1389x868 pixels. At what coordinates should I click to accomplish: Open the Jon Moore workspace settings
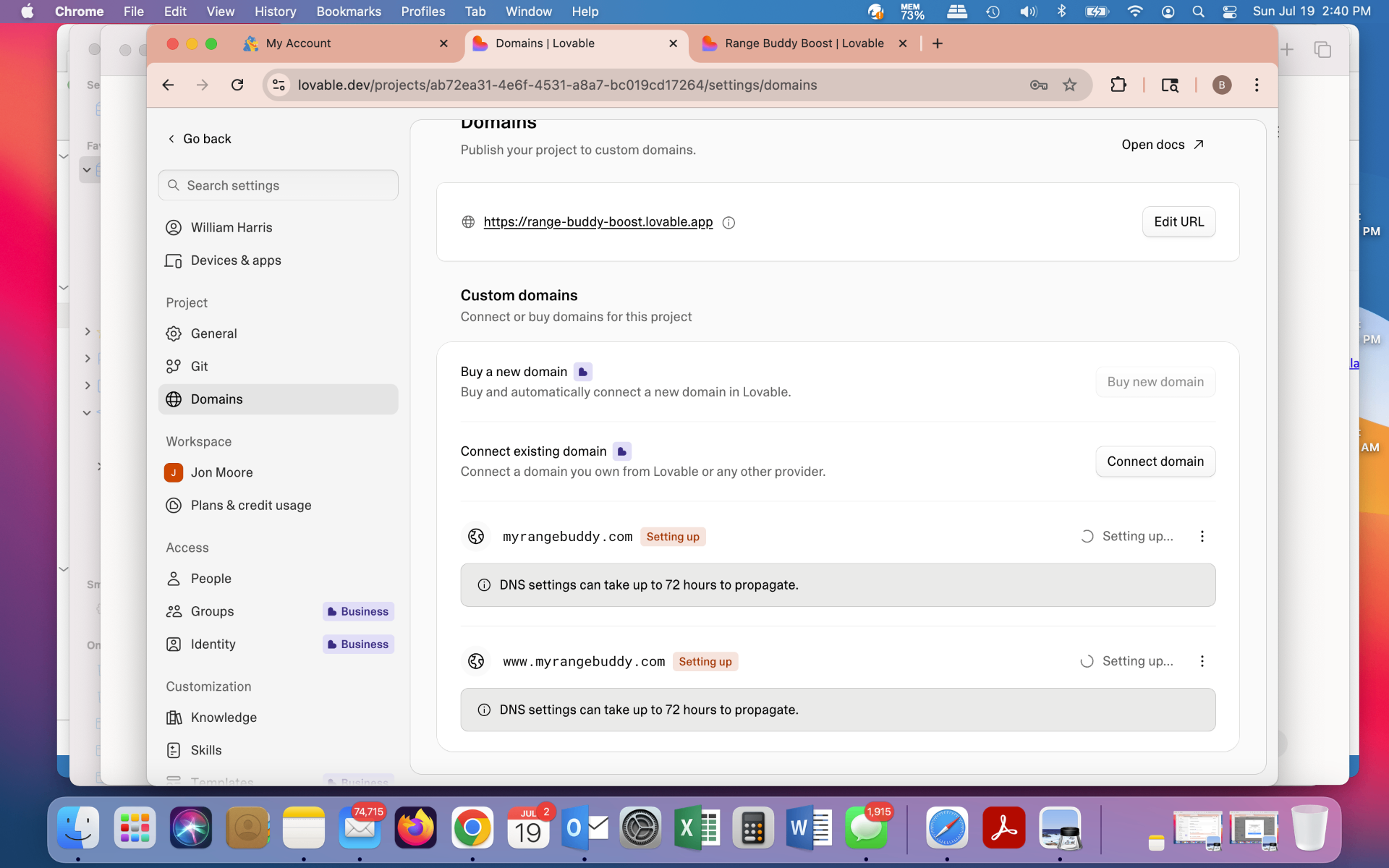point(278,472)
